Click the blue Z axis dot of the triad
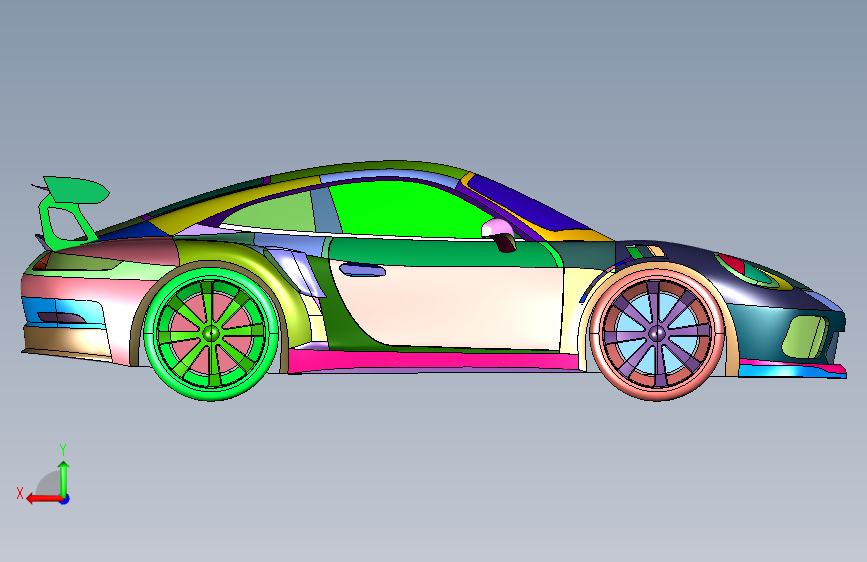 point(65,499)
